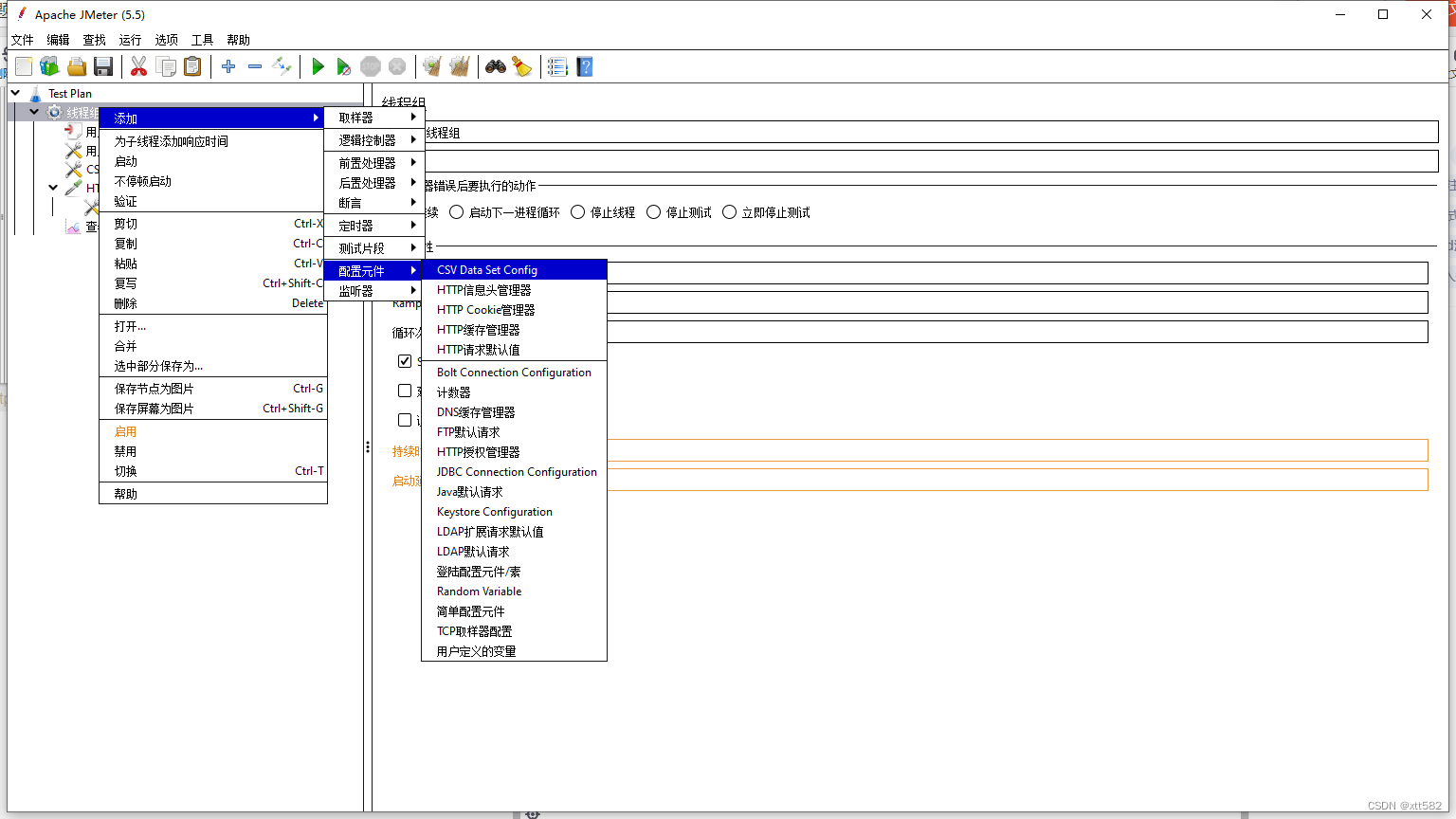Click 不停顿启动 in context menu
This screenshot has width=1456, height=819.
213,181
